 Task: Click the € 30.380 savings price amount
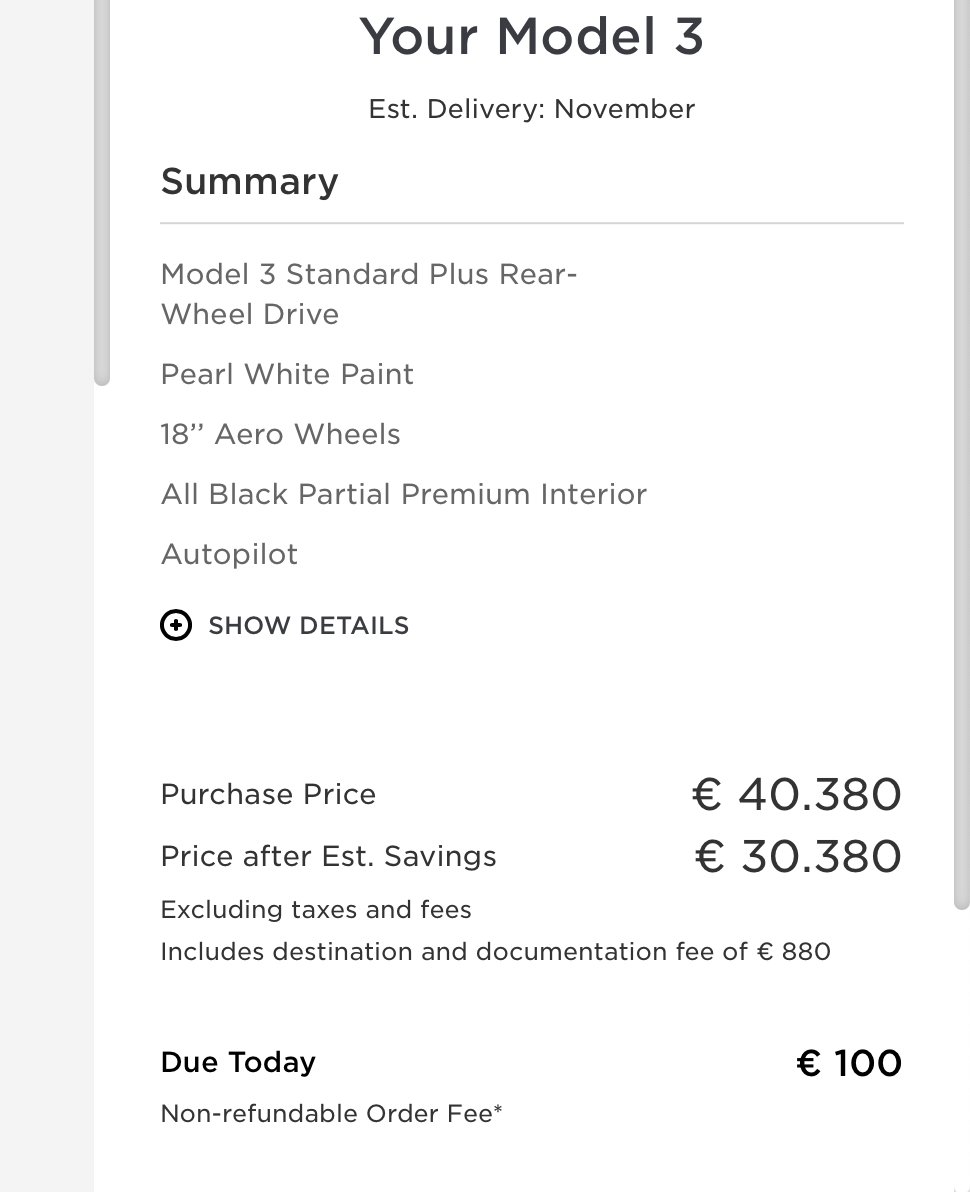[797, 856]
